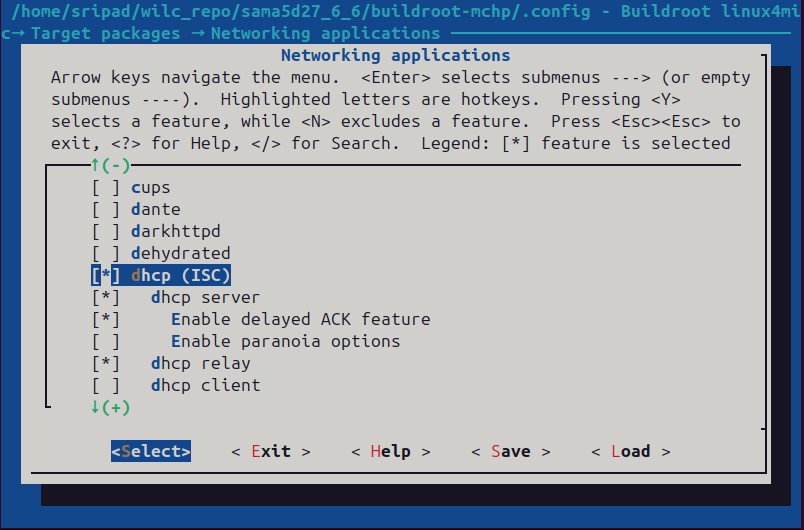Click the down arrow (+) scroll indicator
The image size is (804, 530).
pyautogui.click(x=110, y=408)
